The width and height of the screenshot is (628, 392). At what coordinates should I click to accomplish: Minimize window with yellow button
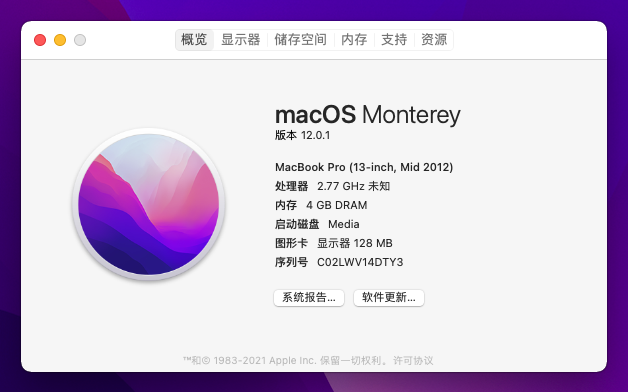(x=60, y=40)
